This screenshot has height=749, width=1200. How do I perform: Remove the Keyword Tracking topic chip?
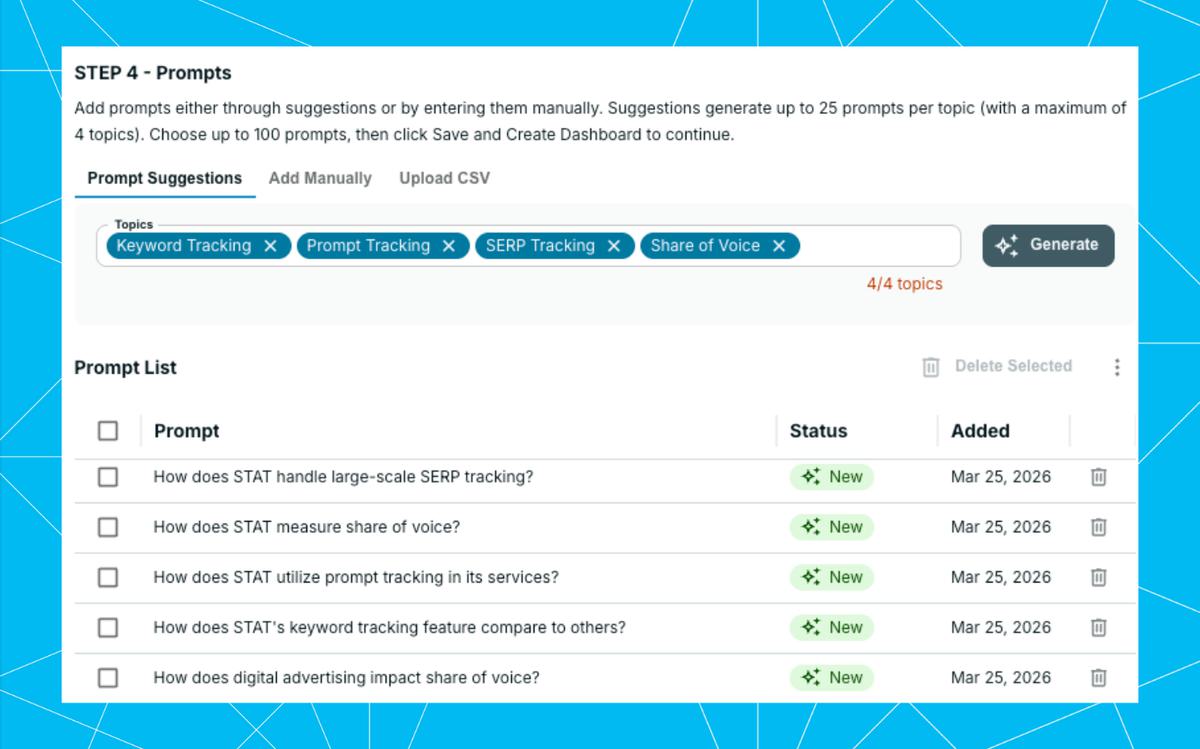click(x=270, y=246)
